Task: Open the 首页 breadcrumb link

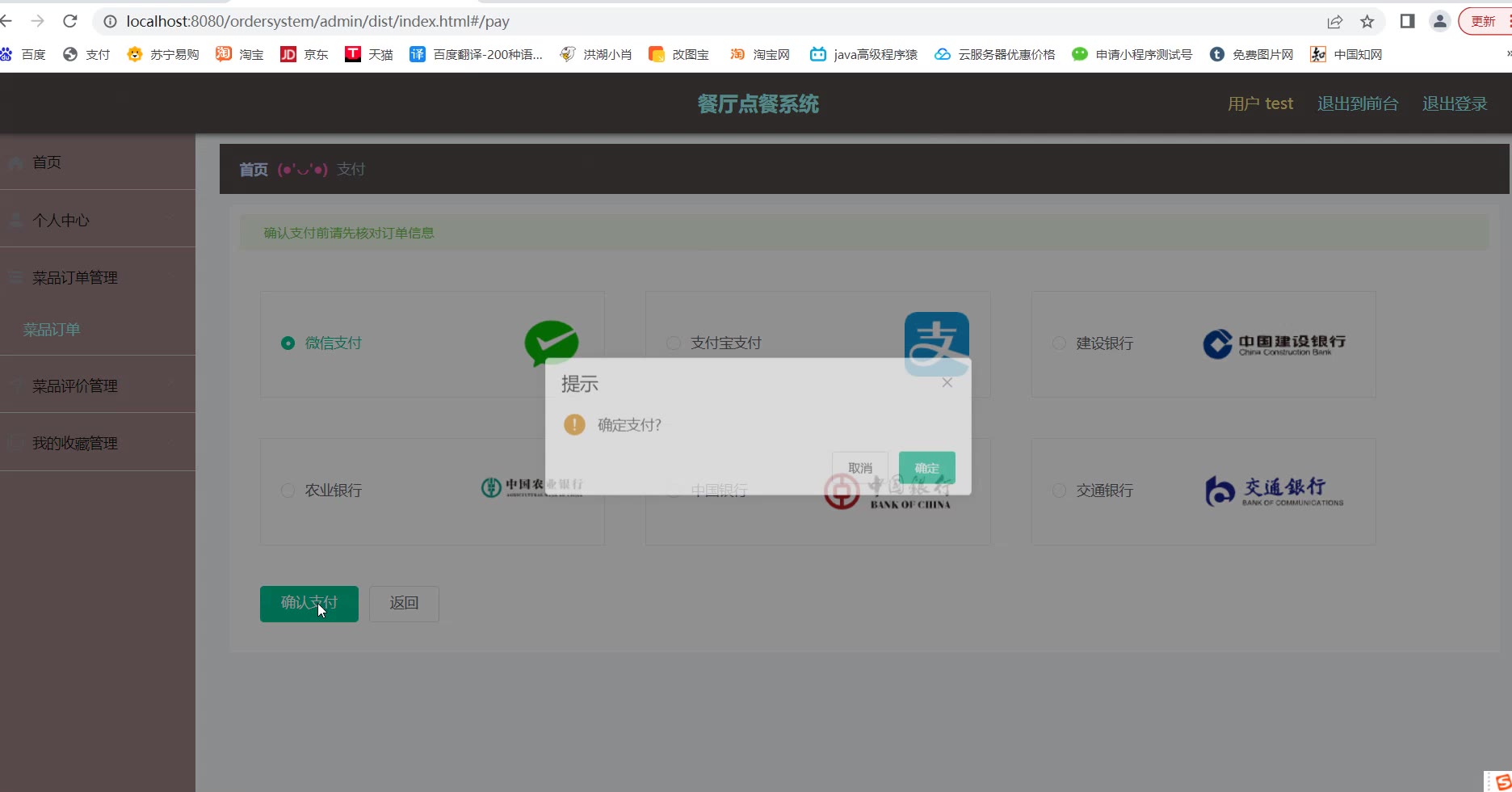Action: (254, 170)
